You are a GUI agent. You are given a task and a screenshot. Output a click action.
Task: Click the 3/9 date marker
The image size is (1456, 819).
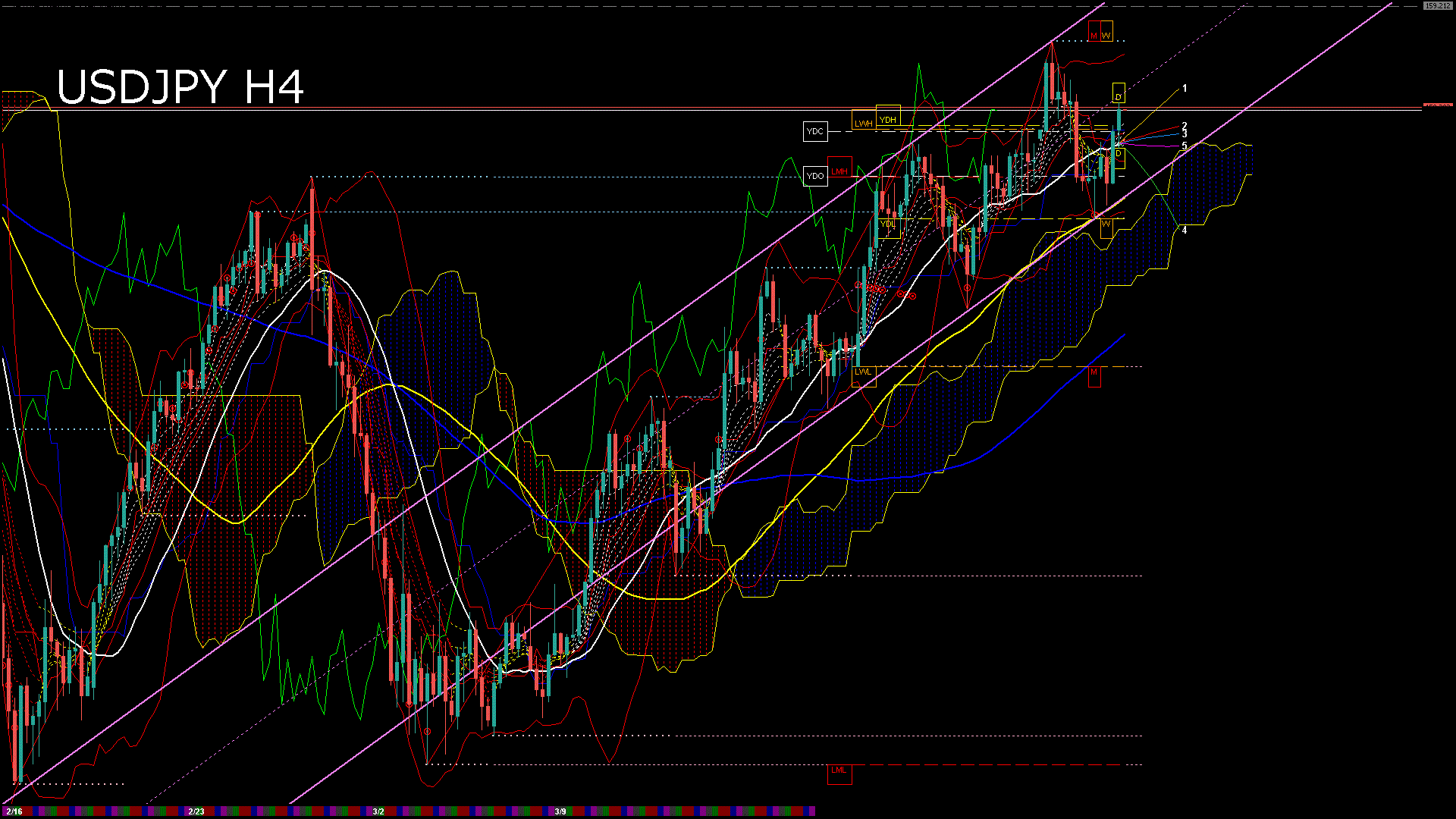click(560, 811)
